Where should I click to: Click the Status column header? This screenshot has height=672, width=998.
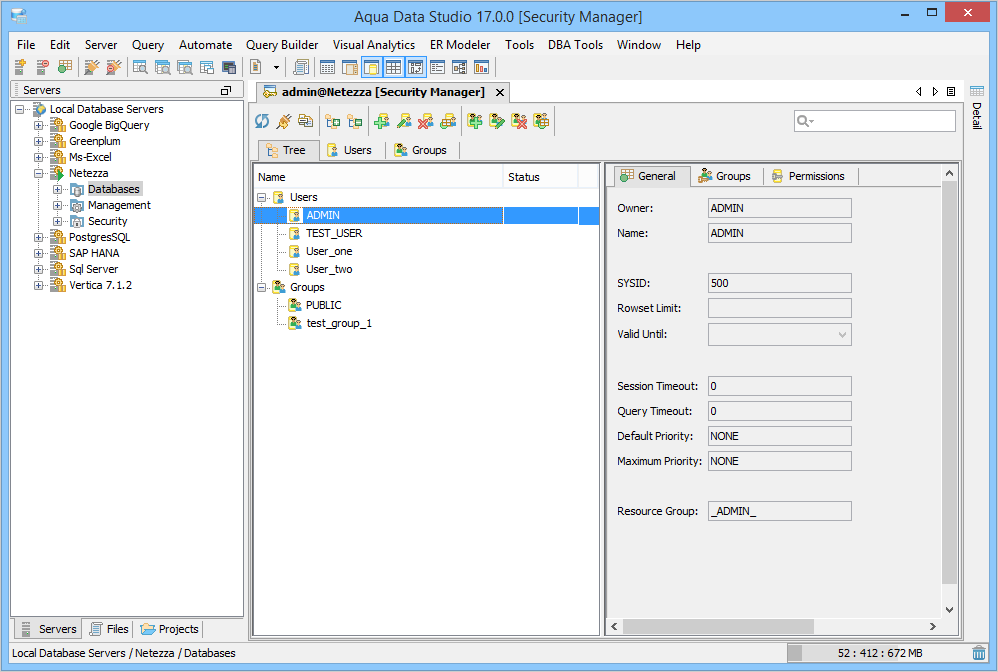click(x=540, y=177)
